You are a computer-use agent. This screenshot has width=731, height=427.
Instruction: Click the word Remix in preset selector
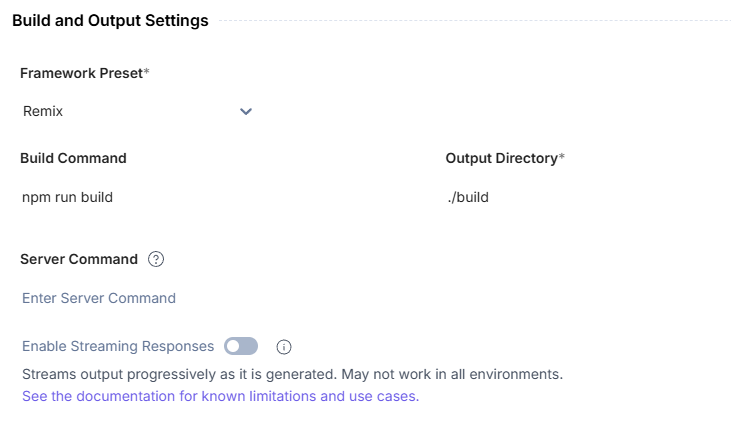coord(43,111)
